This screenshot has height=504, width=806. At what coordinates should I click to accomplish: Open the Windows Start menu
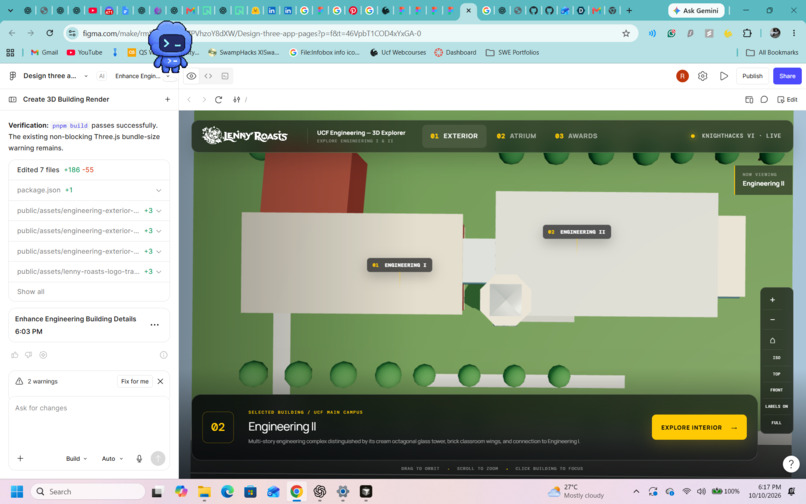point(17,492)
